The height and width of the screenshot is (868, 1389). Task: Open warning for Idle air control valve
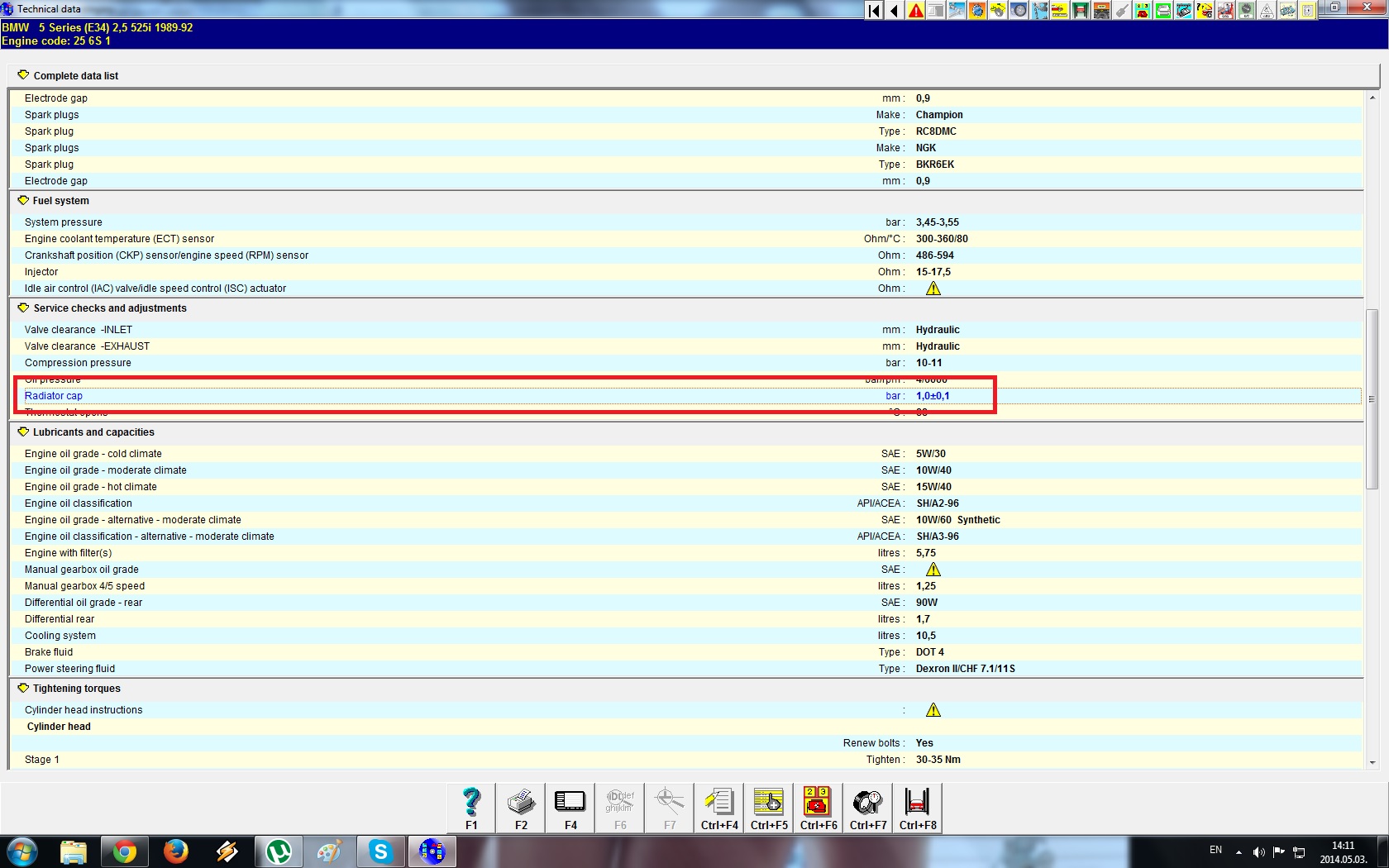(x=933, y=289)
